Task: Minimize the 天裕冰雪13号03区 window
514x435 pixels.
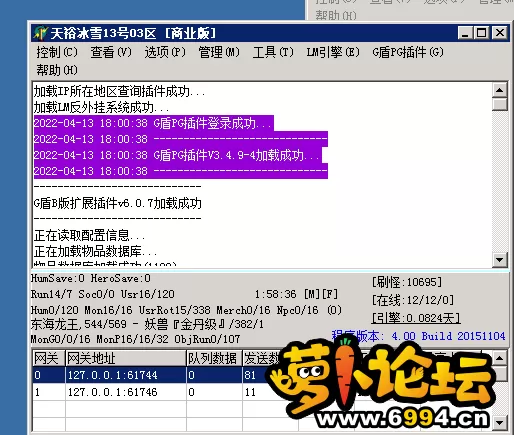Action: pos(466,33)
